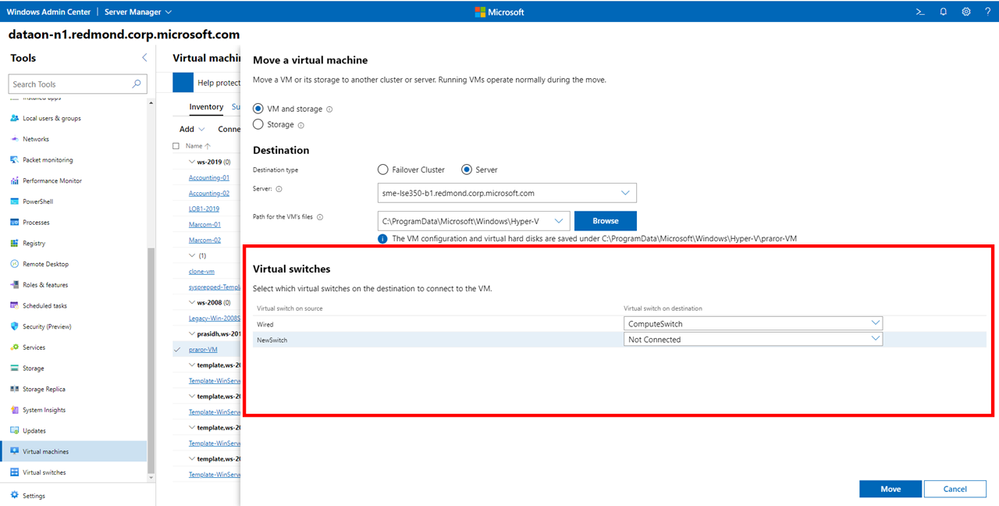Open Virtual switches tool
999x506 pixels.
tap(44, 472)
